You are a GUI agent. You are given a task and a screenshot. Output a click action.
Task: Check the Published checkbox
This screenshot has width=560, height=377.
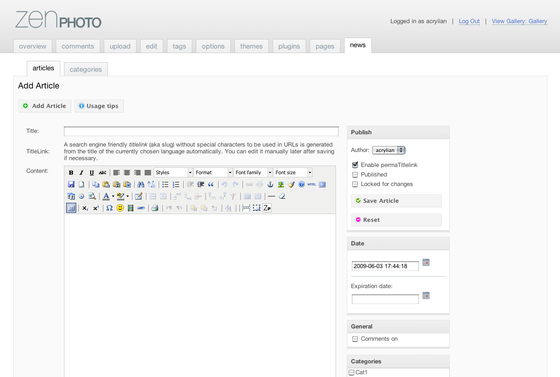[355, 175]
